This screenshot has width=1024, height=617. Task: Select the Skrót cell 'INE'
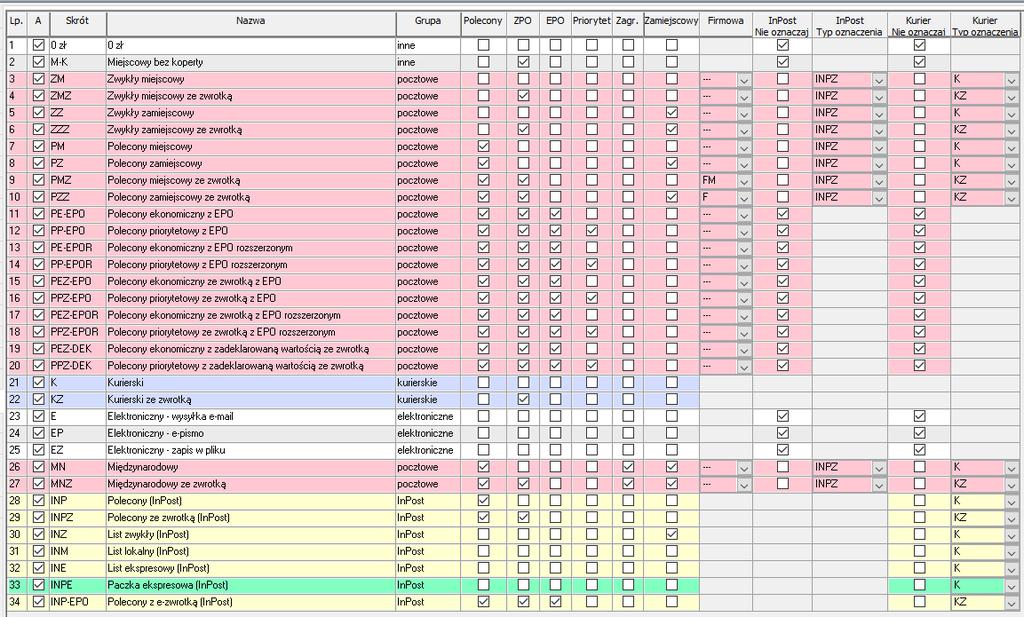coord(78,568)
